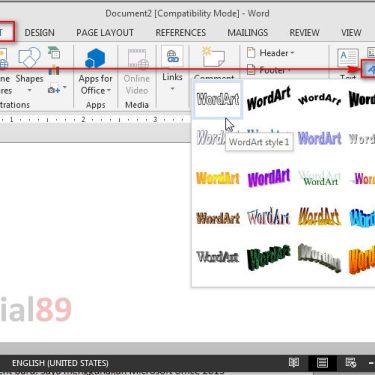Pick the silver outlined tall WordArt style
Image resolution: width=375 pixels, height=375 pixels.
[x=269, y=217]
